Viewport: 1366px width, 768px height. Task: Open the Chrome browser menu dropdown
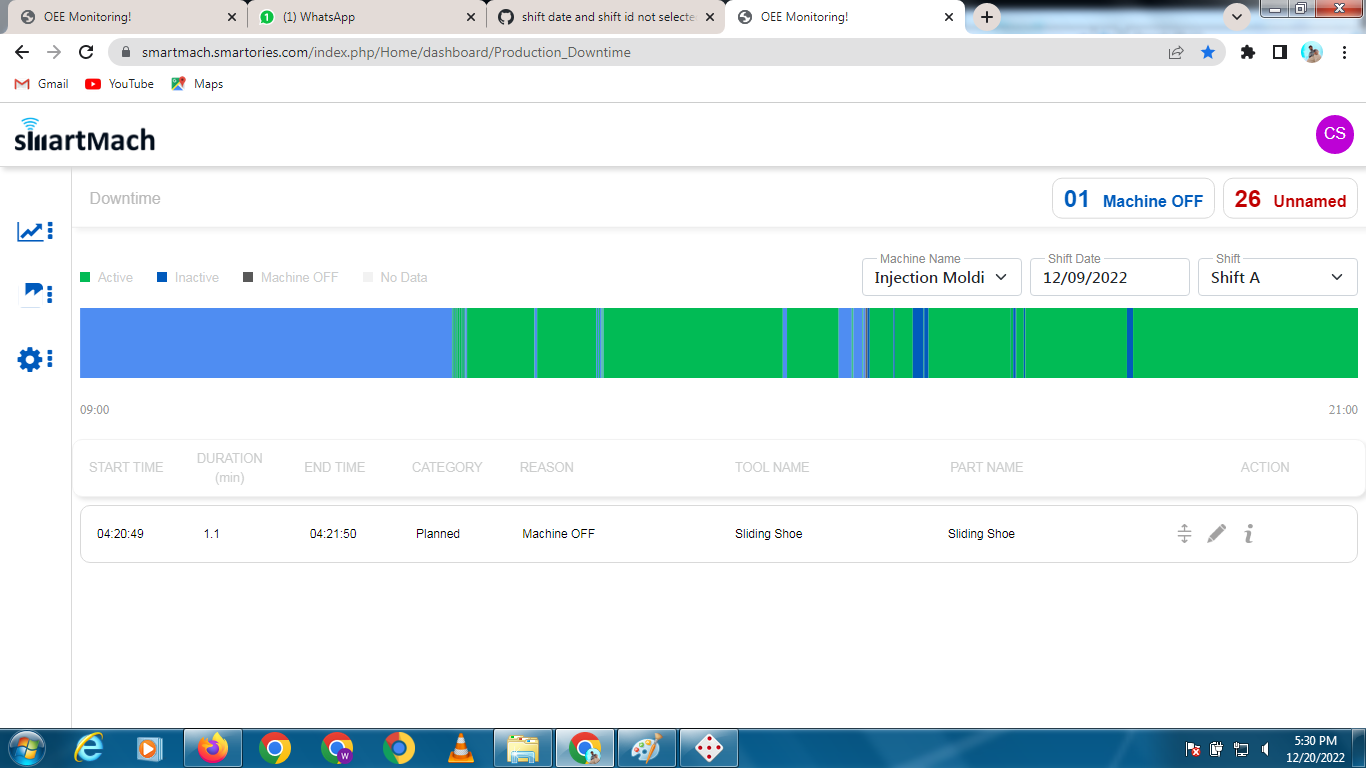(x=1345, y=52)
